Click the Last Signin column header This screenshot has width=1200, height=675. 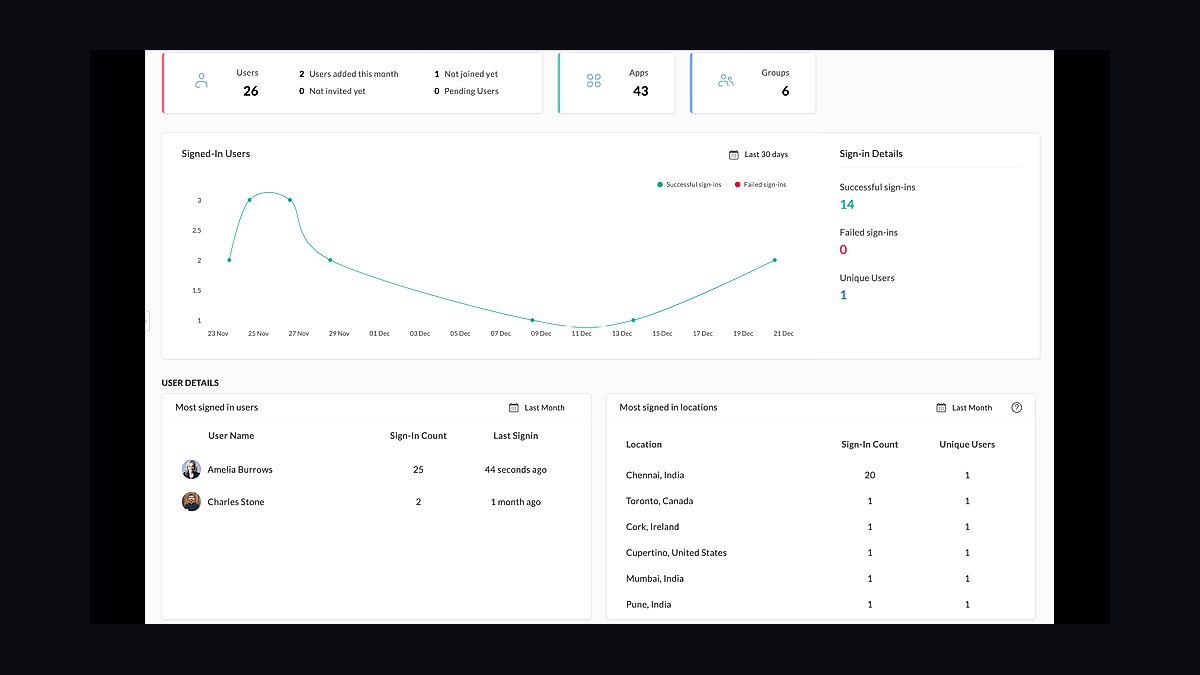516,436
